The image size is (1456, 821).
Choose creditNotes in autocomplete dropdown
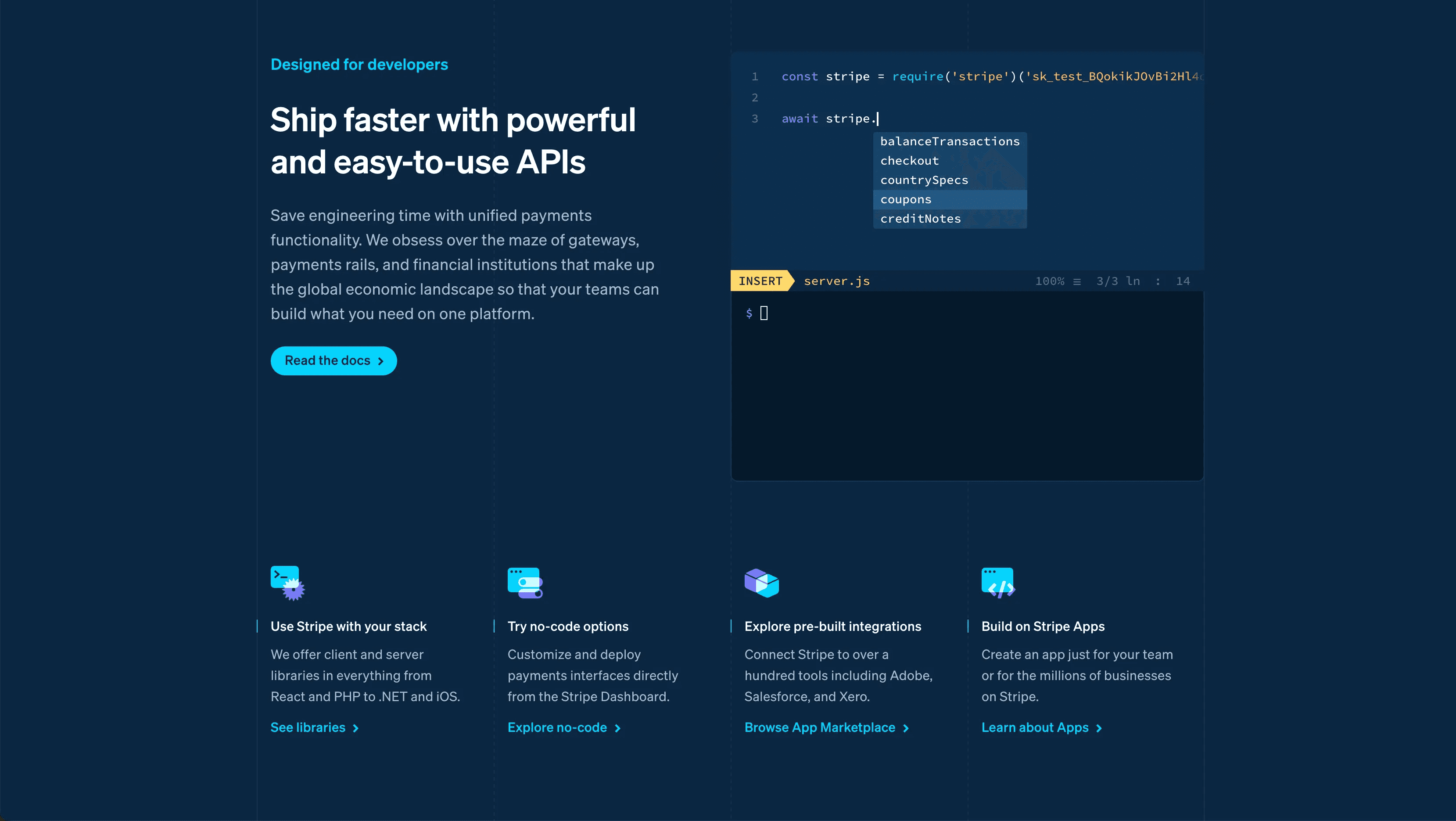click(x=950, y=219)
